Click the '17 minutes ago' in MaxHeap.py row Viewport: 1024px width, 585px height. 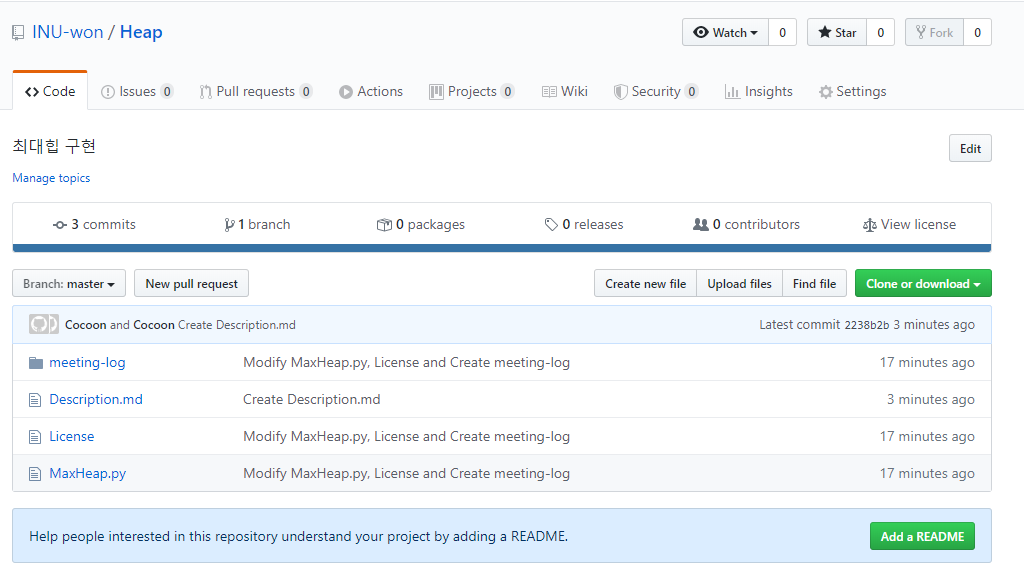pos(927,473)
